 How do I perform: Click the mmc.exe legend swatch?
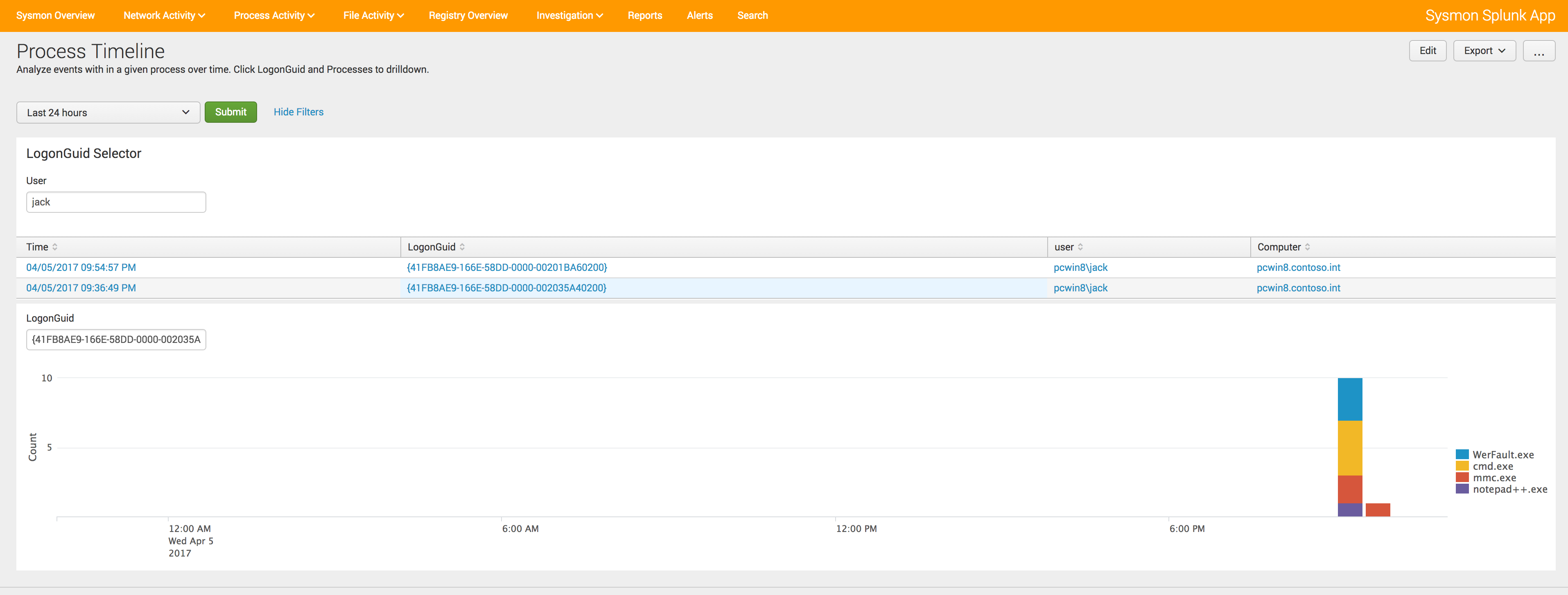point(1462,478)
